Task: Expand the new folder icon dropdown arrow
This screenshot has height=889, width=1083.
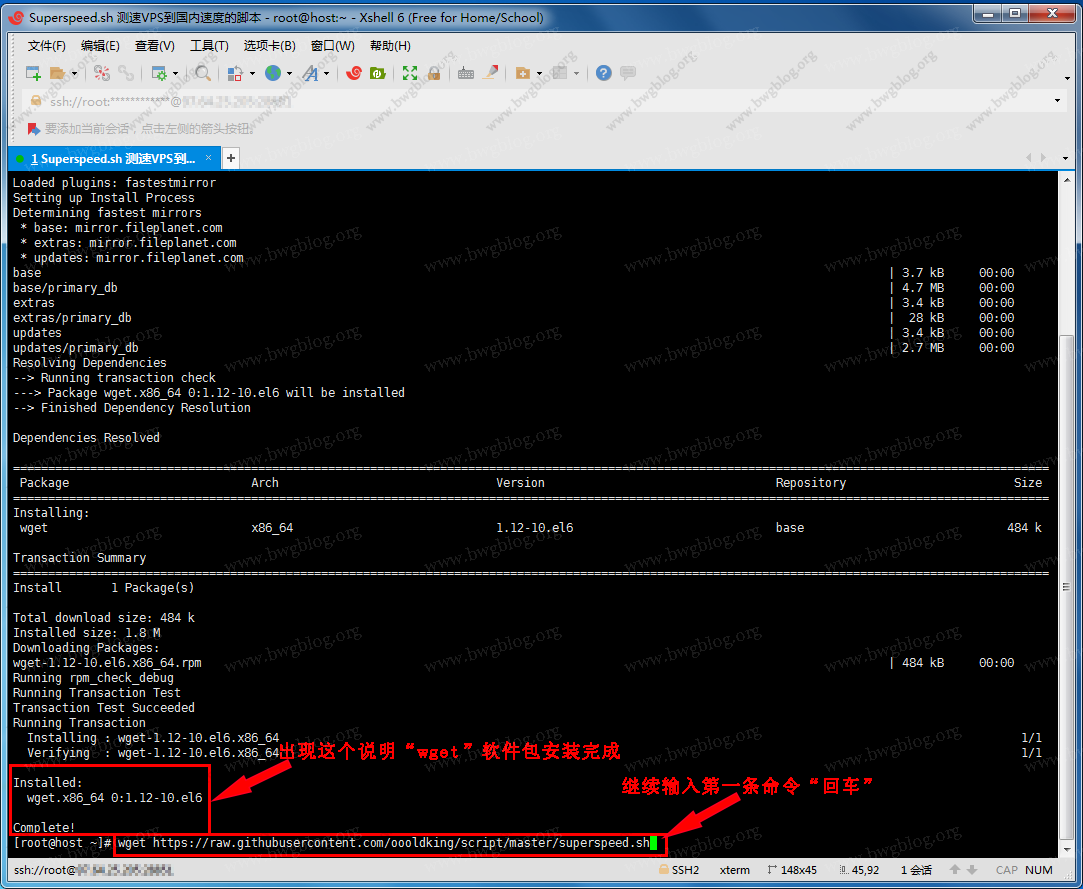Action: [x=539, y=74]
